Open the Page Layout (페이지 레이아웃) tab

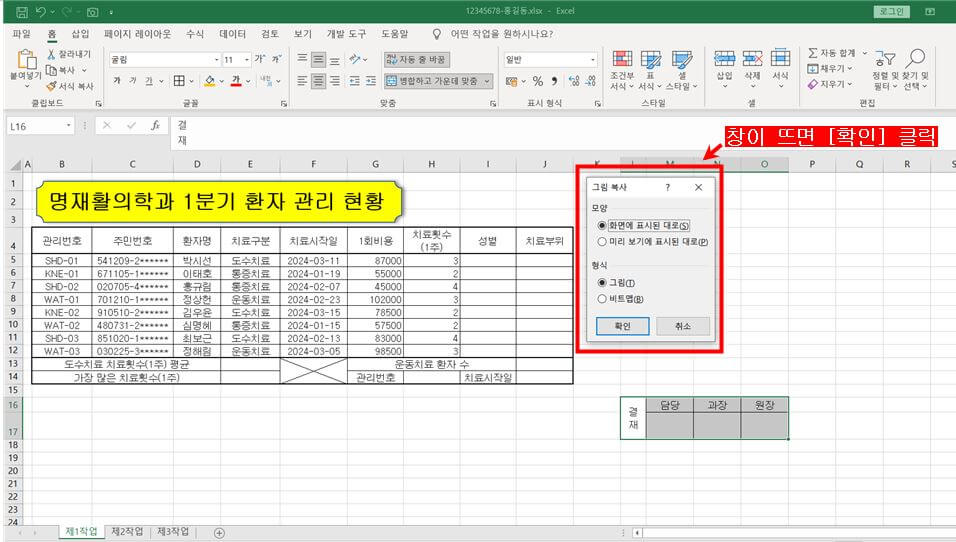click(x=137, y=34)
